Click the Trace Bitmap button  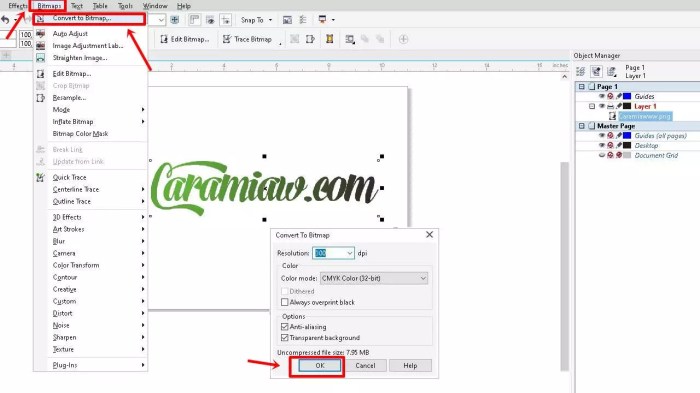click(247, 39)
